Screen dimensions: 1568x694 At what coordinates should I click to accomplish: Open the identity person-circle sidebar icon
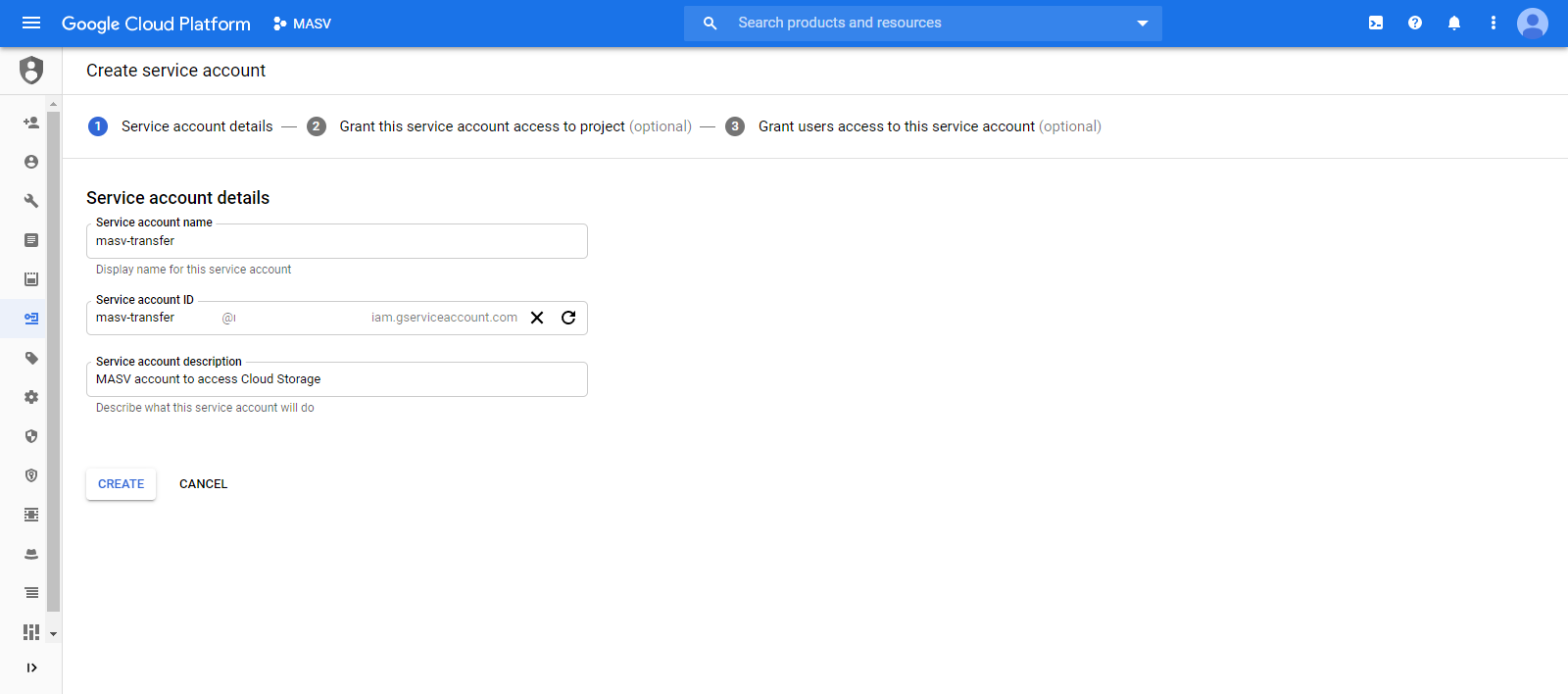(x=31, y=162)
